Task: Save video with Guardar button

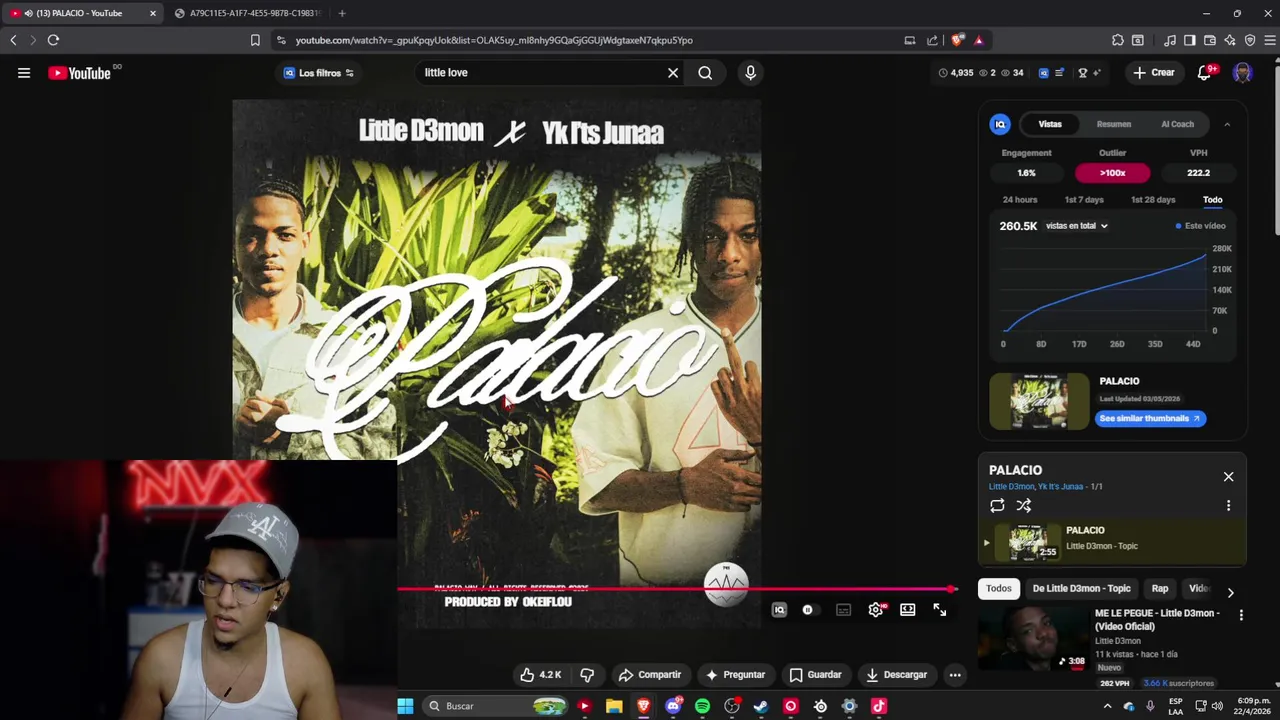Action: [x=815, y=675]
